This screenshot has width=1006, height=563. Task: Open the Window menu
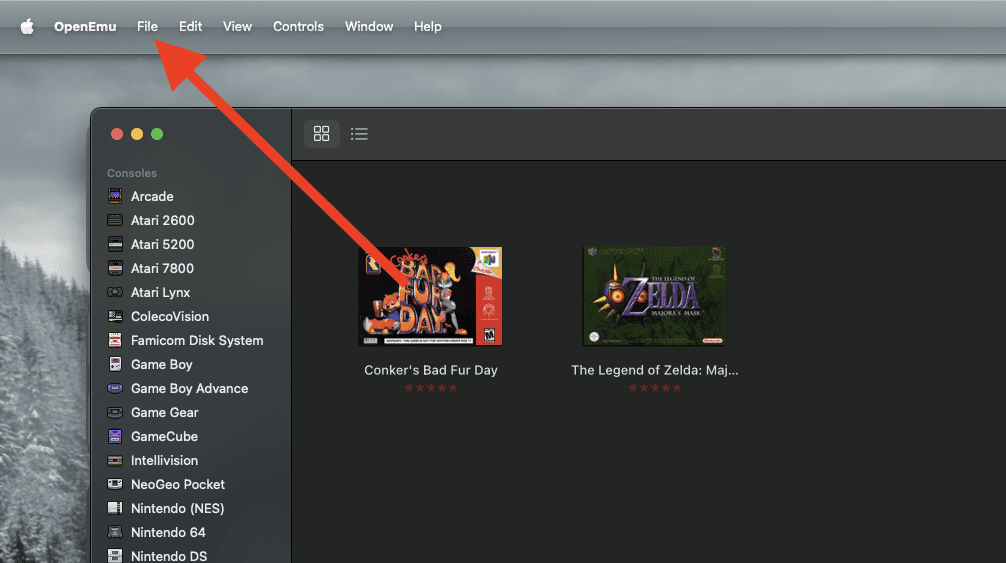pos(369,26)
